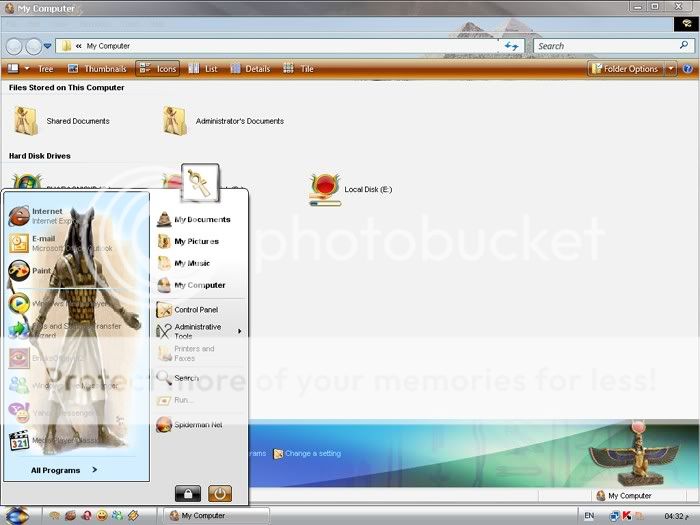Expand Administrative Tools submenu arrow
Image resolution: width=700 pixels, height=525 pixels.
240,331
